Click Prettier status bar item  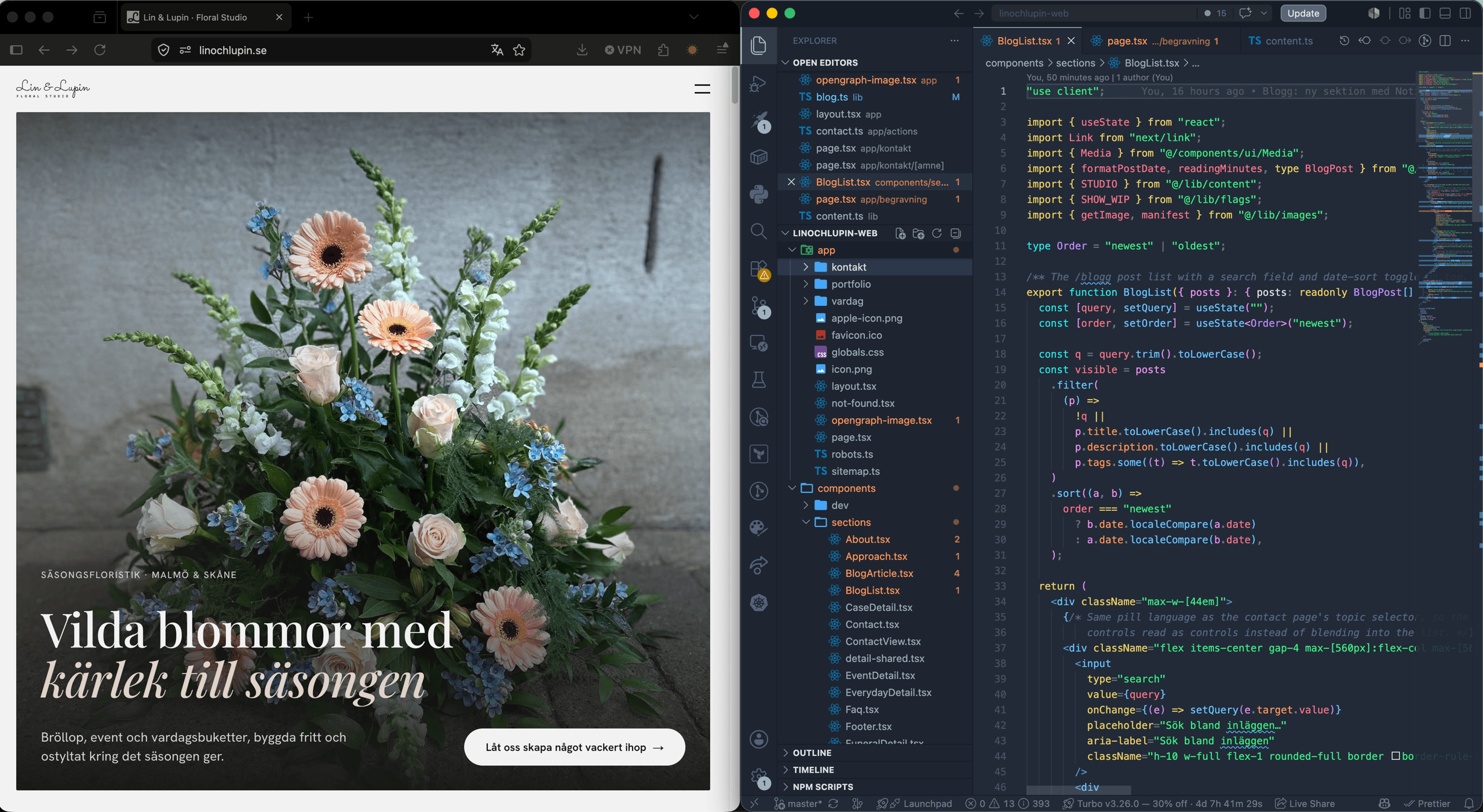click(1427, 803)
